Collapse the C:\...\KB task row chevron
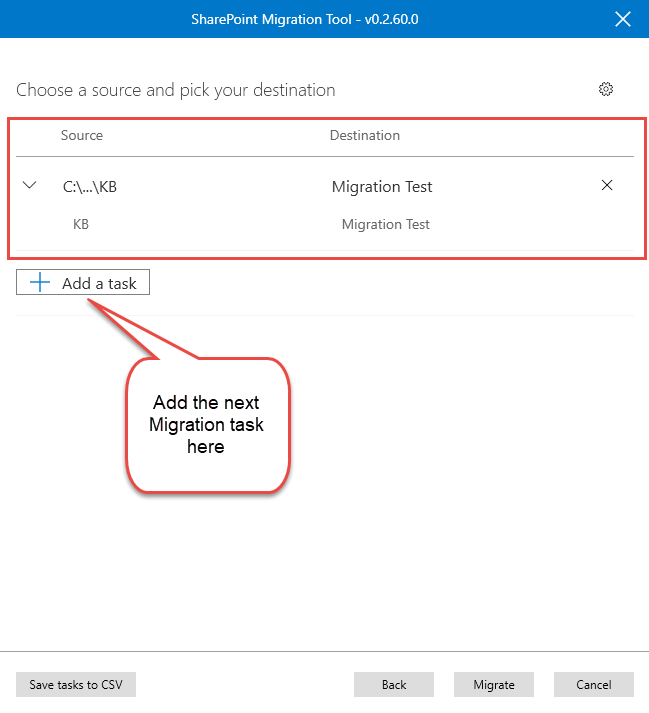The image size is (649, 713). click(x=29, y=185)
